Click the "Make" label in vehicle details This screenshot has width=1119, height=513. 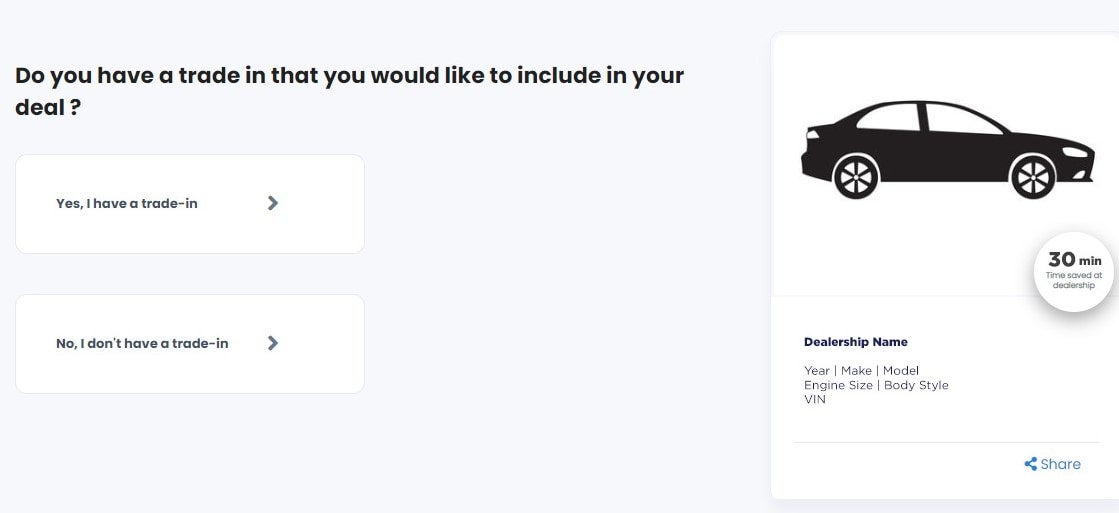pos(857,371)
